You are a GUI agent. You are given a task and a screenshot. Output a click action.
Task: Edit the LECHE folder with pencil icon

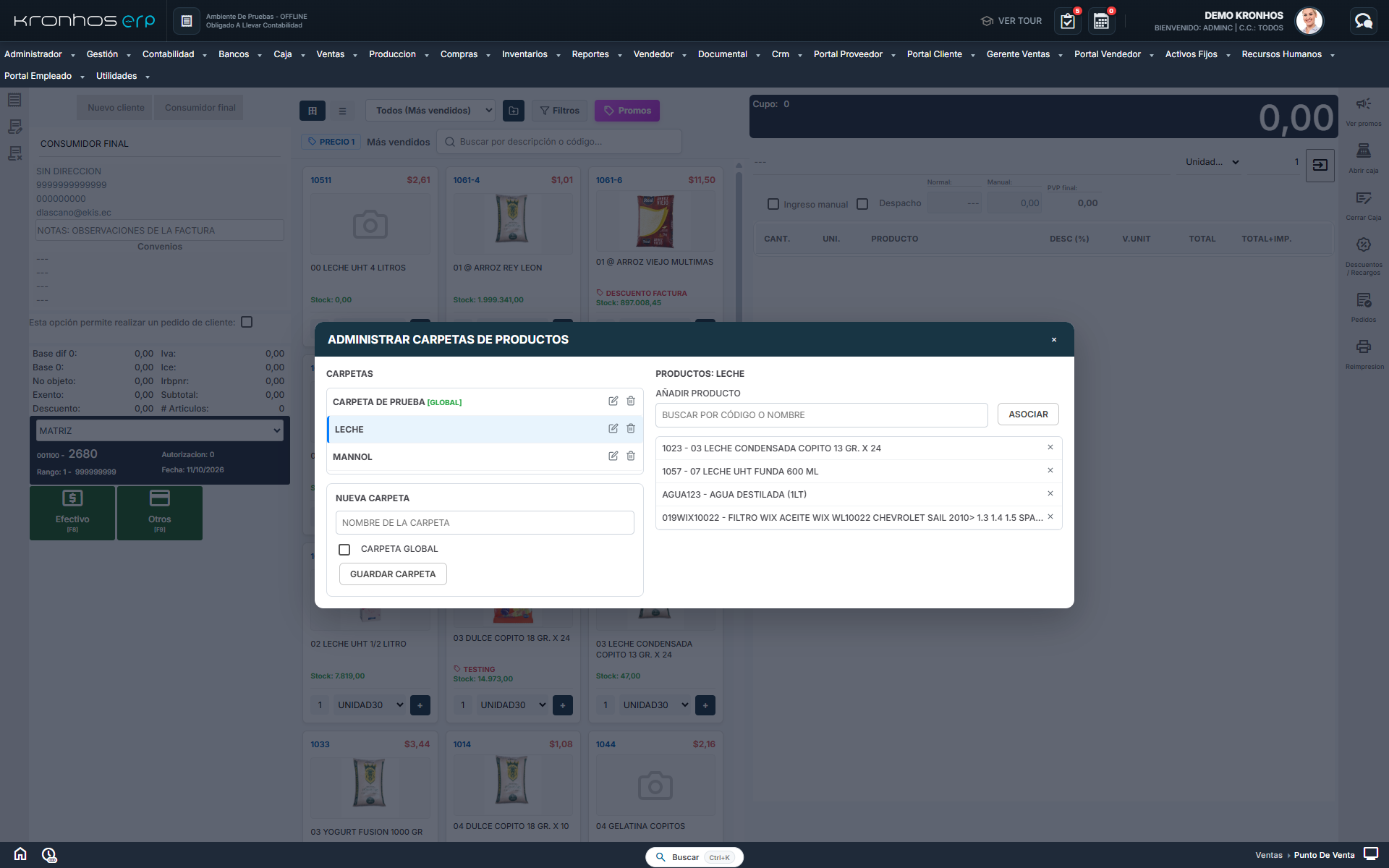coord(613,429)
